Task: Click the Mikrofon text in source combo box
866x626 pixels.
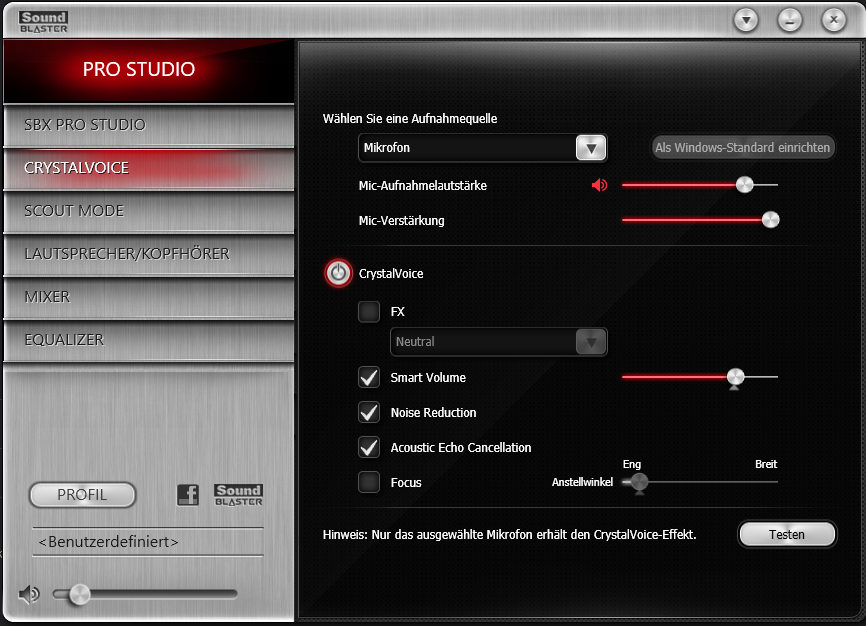Action: [x=387, y=148]
